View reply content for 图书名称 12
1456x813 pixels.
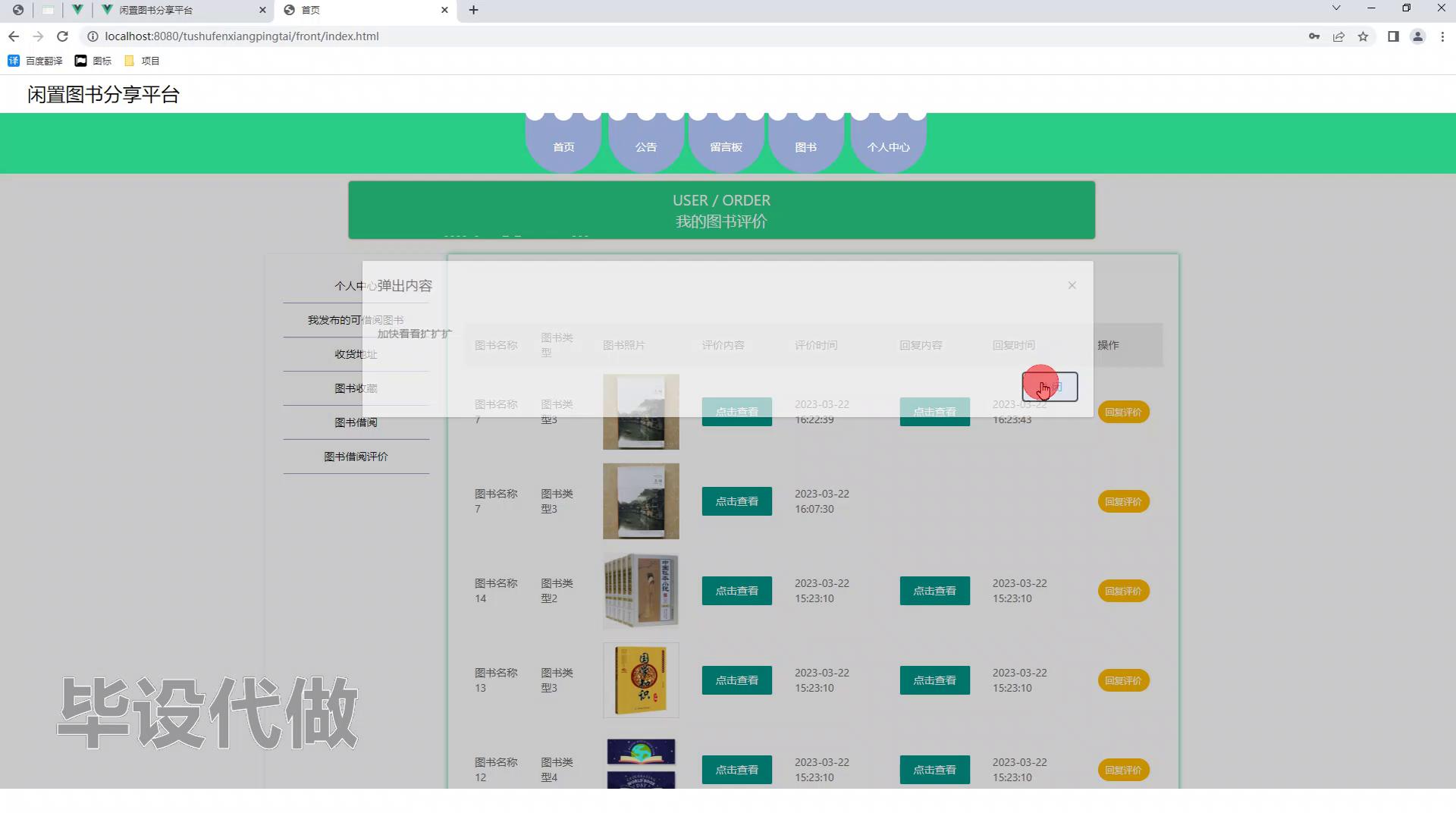click(x=934, y=770)
